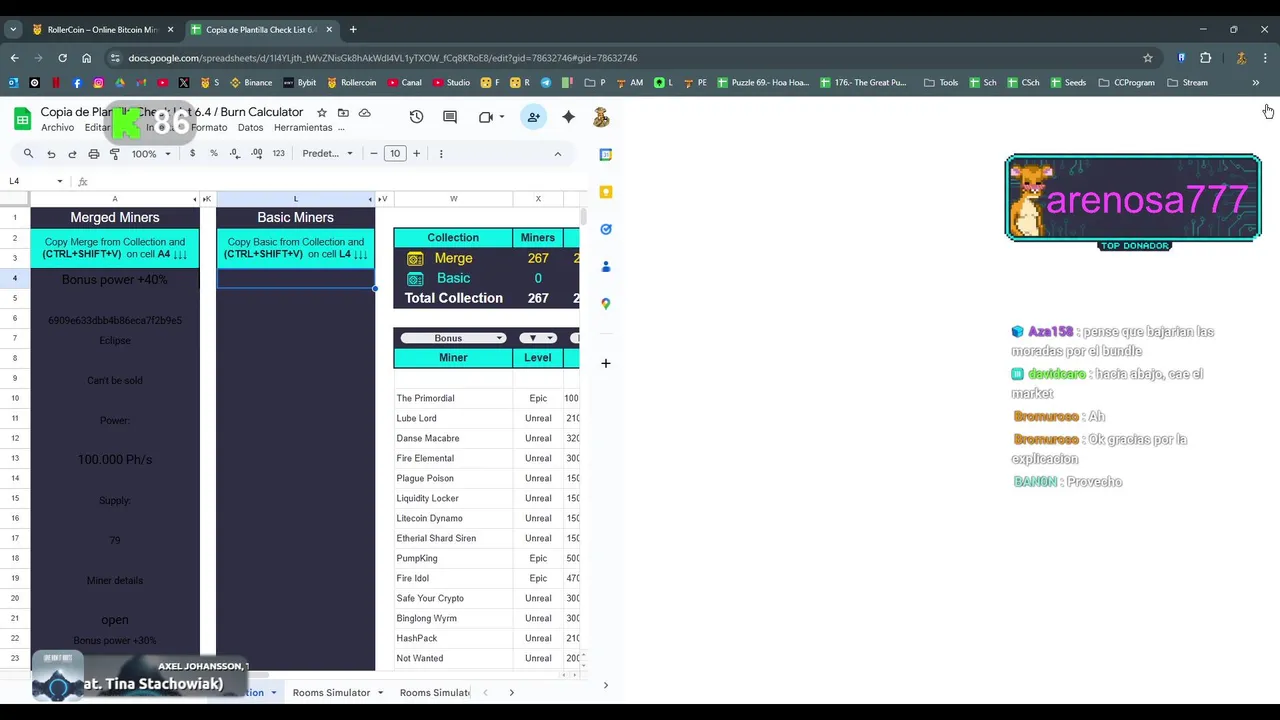
Task: Open the triangle sort dropdown chip
Action: (538, 338)
